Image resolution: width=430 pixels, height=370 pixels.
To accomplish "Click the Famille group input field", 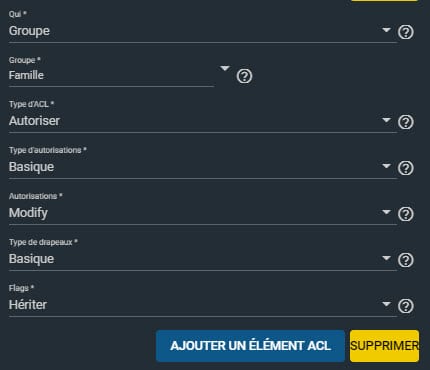I will [x=111, y=75].
